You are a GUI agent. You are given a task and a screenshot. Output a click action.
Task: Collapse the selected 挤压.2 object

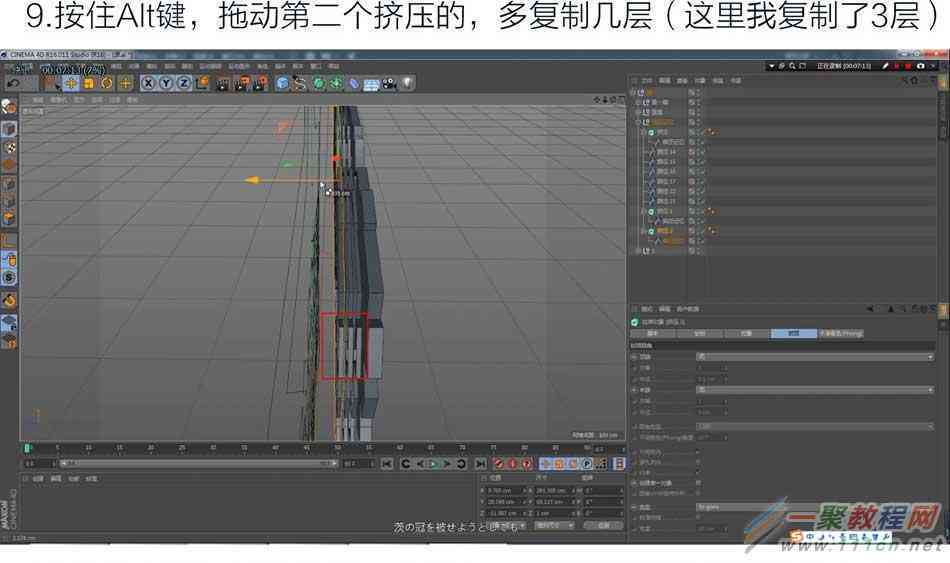(644, 231)
